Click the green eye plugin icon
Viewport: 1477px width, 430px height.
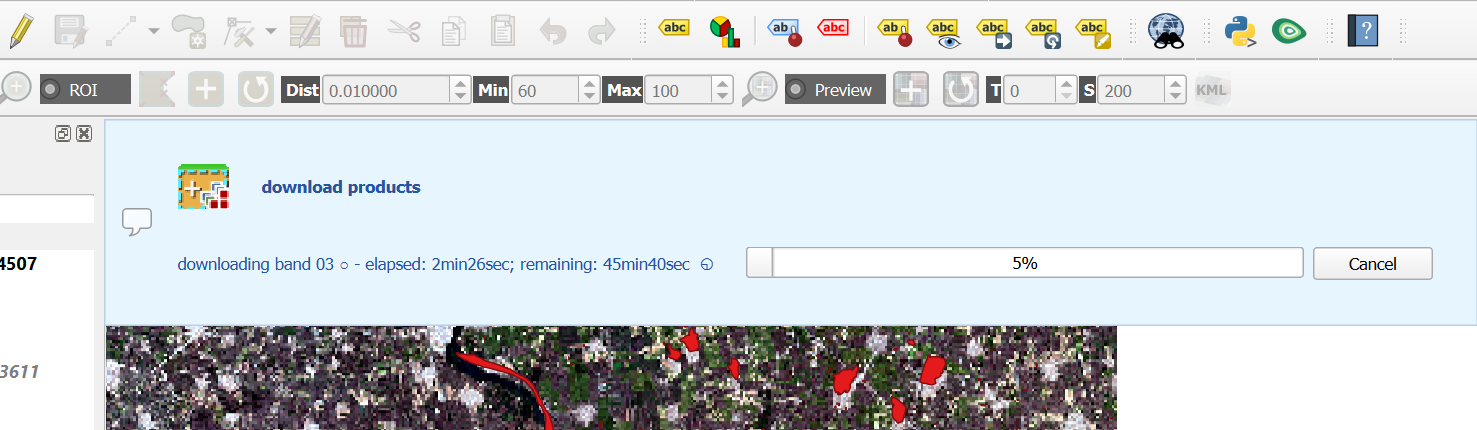coord(1289,31)
